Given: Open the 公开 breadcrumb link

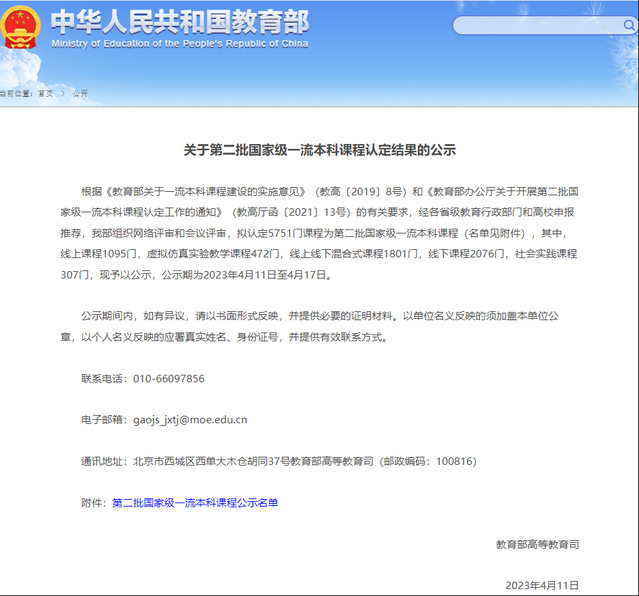Looking at the screenshot, I should [80, 93].
